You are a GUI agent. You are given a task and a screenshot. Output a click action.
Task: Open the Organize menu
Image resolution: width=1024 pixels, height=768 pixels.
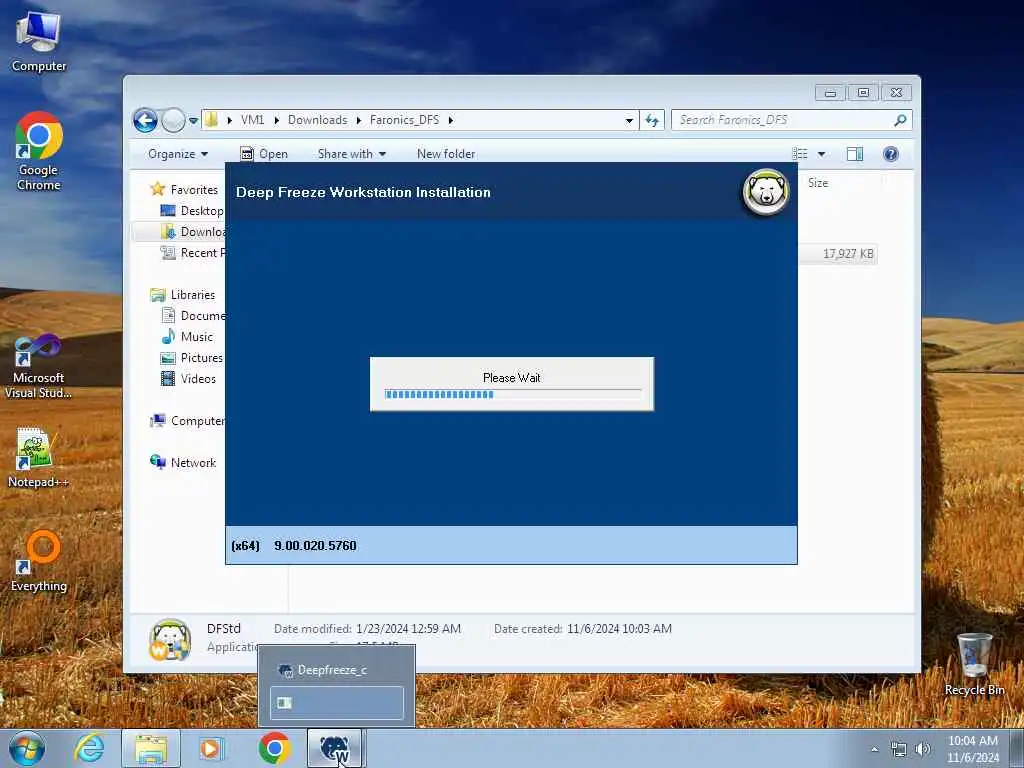coord(178,154)
